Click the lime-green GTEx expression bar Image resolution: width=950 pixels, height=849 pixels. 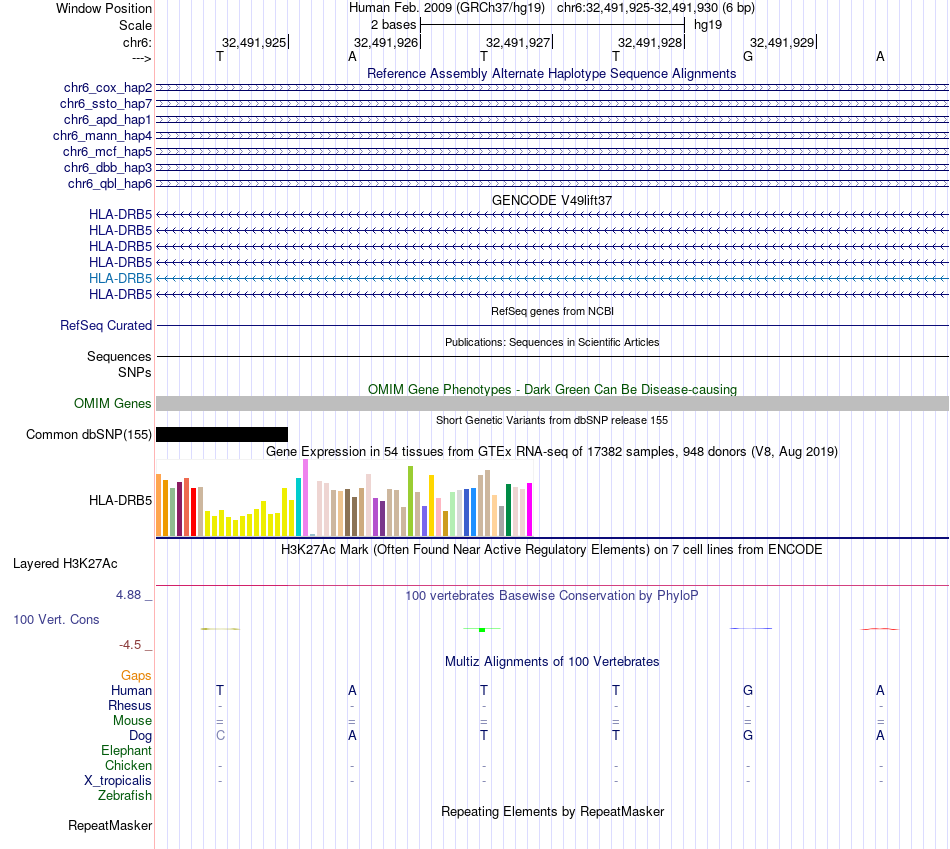click(410, 501)
